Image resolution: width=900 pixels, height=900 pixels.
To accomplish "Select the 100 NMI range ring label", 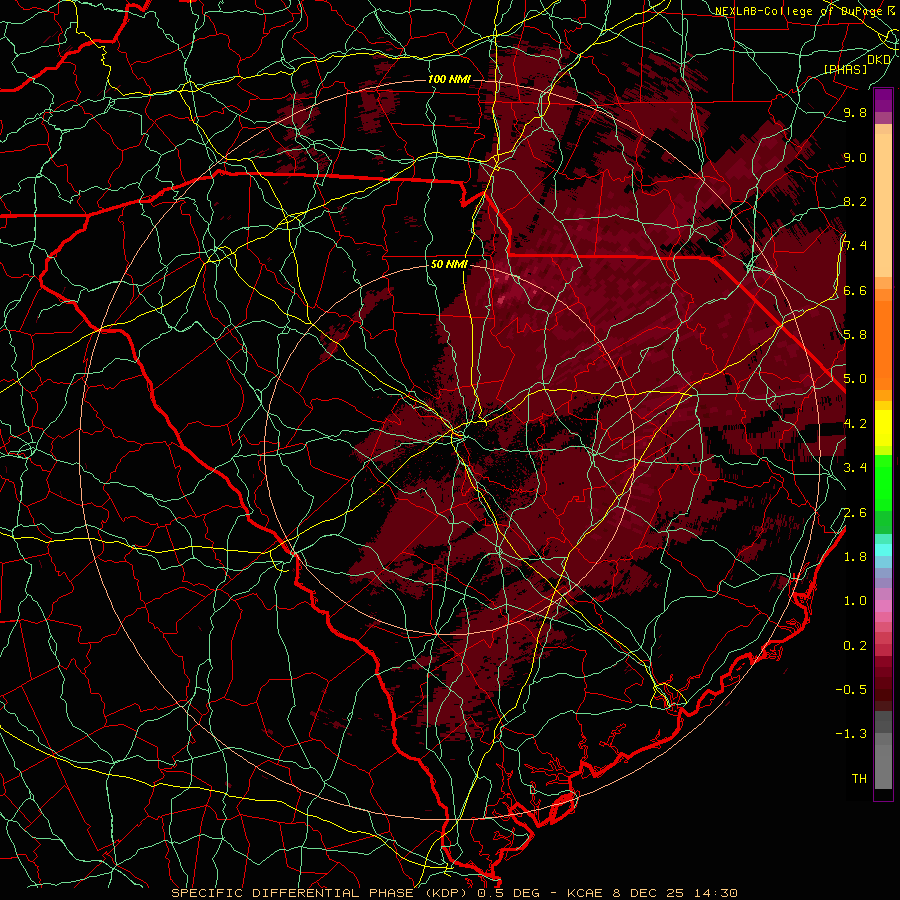I will tap(449, 79).
